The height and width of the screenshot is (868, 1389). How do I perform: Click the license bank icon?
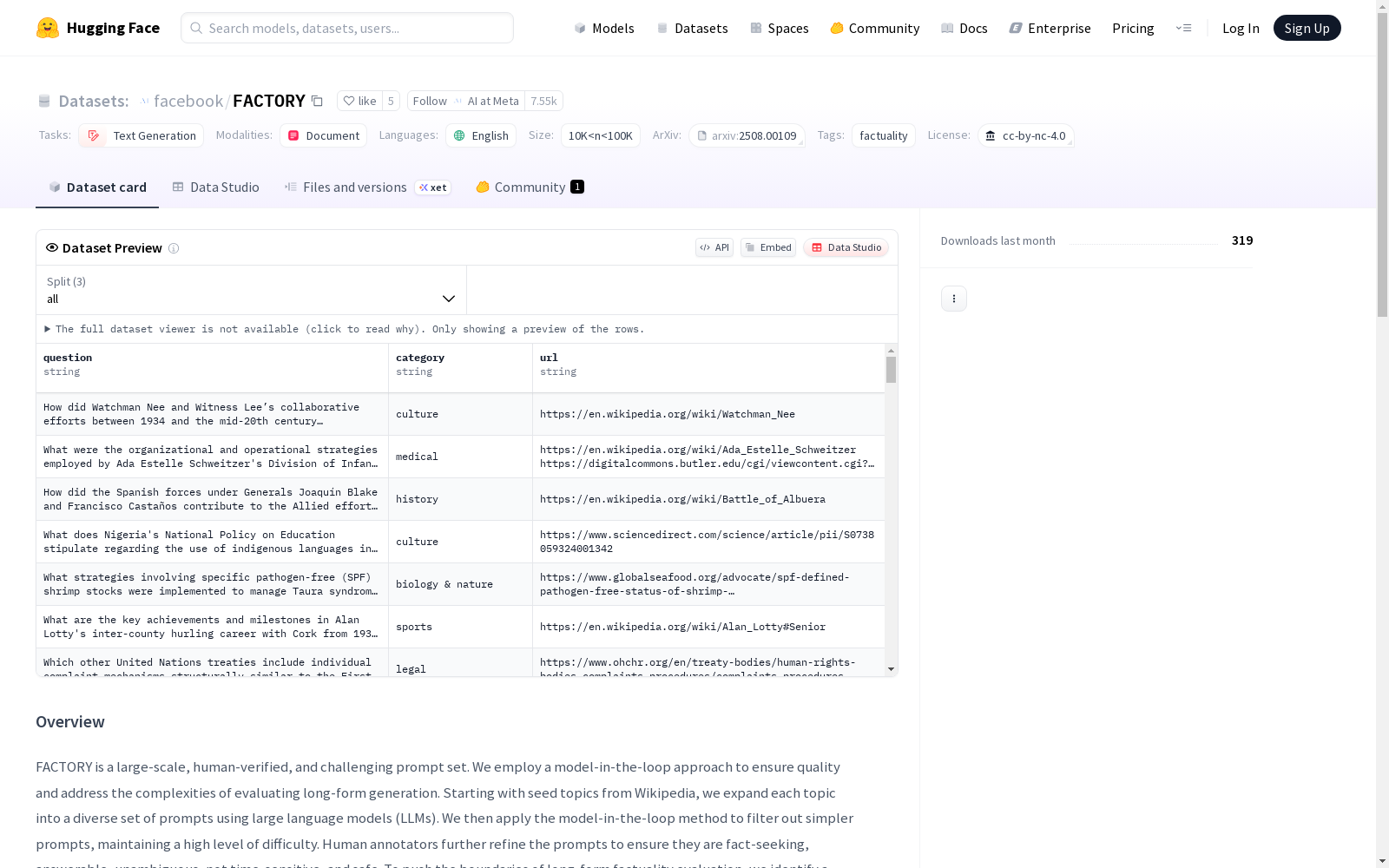pos(991,135)
